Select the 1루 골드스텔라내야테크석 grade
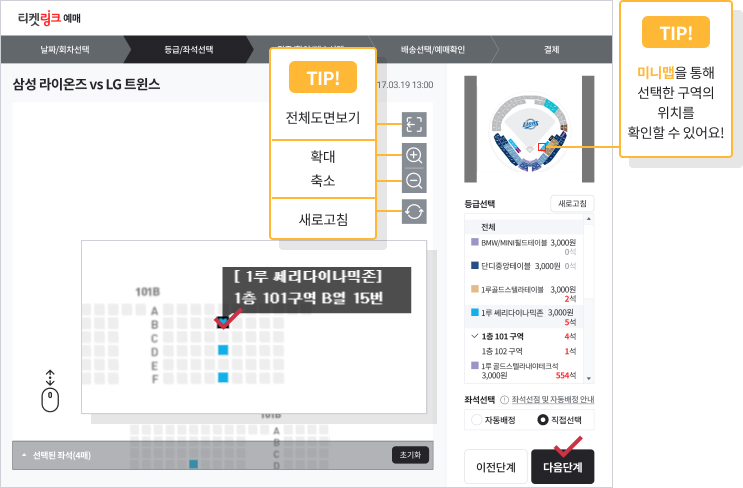The image size is (743, 488). pos(525,370)
